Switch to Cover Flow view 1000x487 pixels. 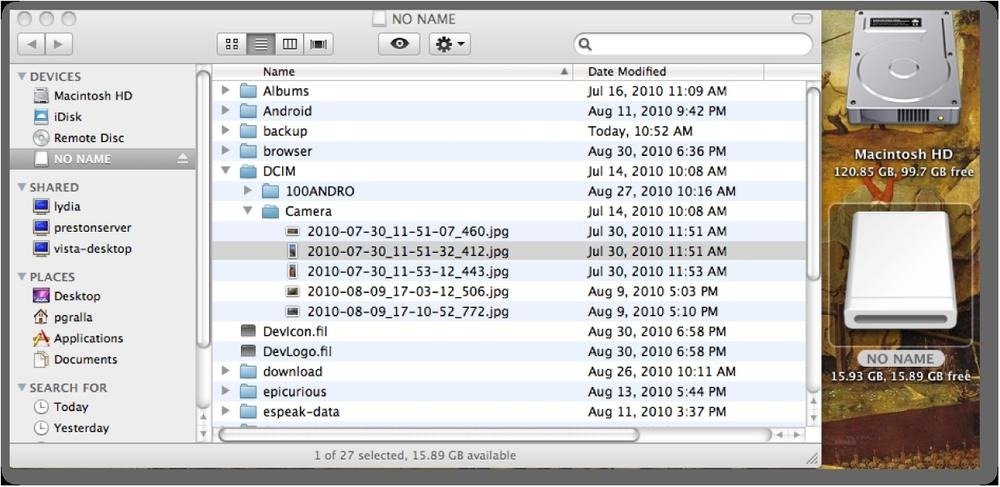click(x=318, y=44)
